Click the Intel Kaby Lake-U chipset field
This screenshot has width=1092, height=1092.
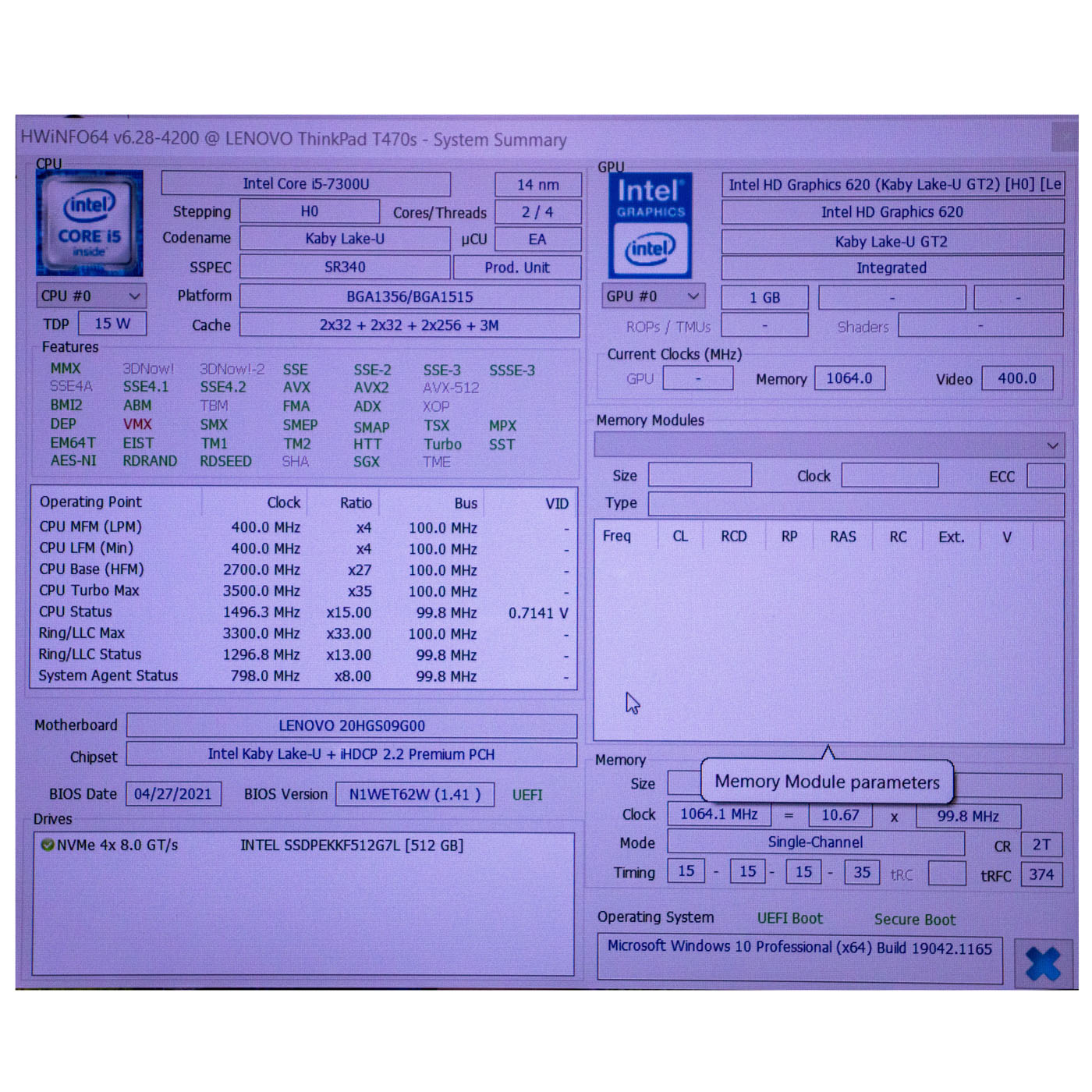[x=352, y=754]
